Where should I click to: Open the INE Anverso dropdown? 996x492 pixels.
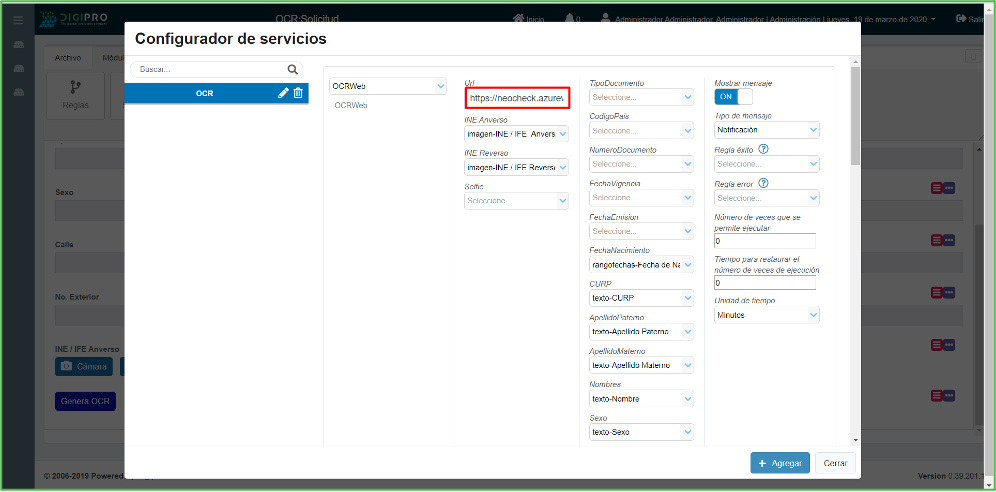click(x=516, y=134)
